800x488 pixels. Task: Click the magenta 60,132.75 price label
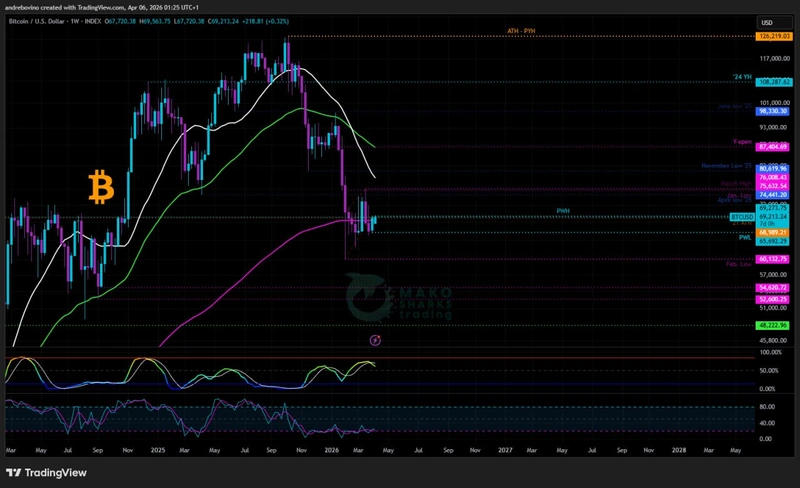[773, 258]
